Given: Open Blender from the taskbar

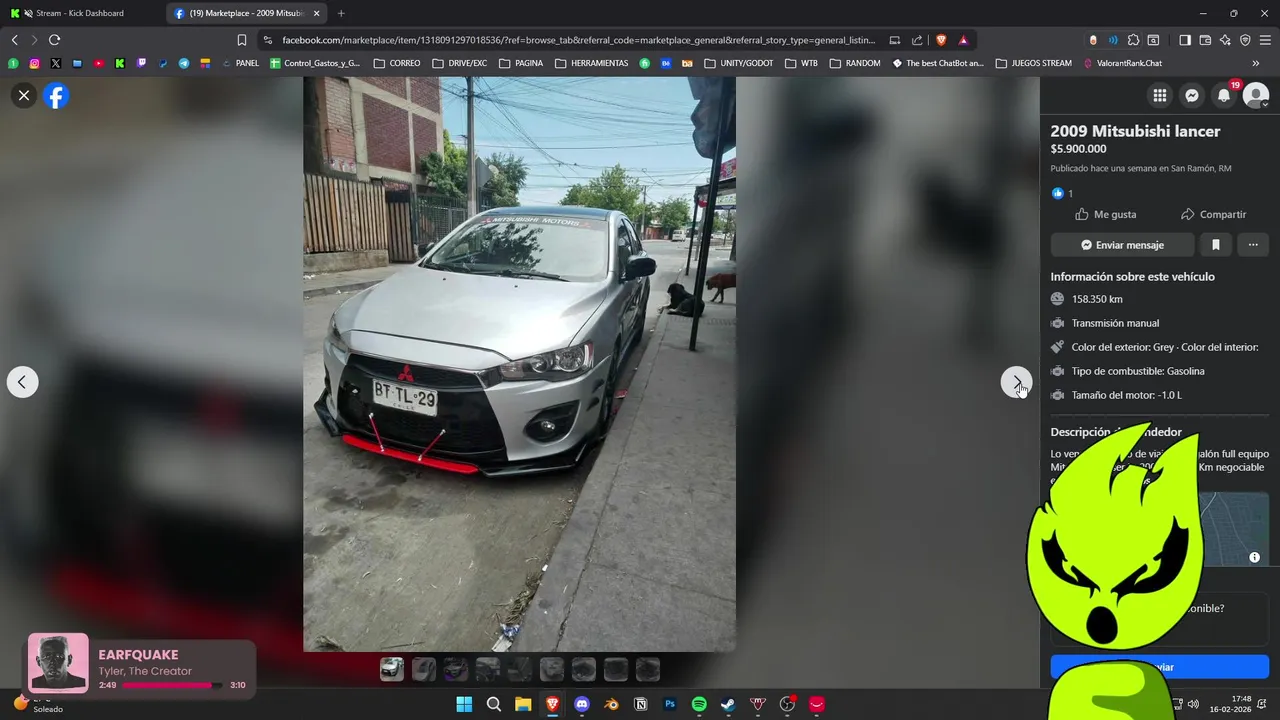Looking at the screenshot, I should tap(611, 704).
